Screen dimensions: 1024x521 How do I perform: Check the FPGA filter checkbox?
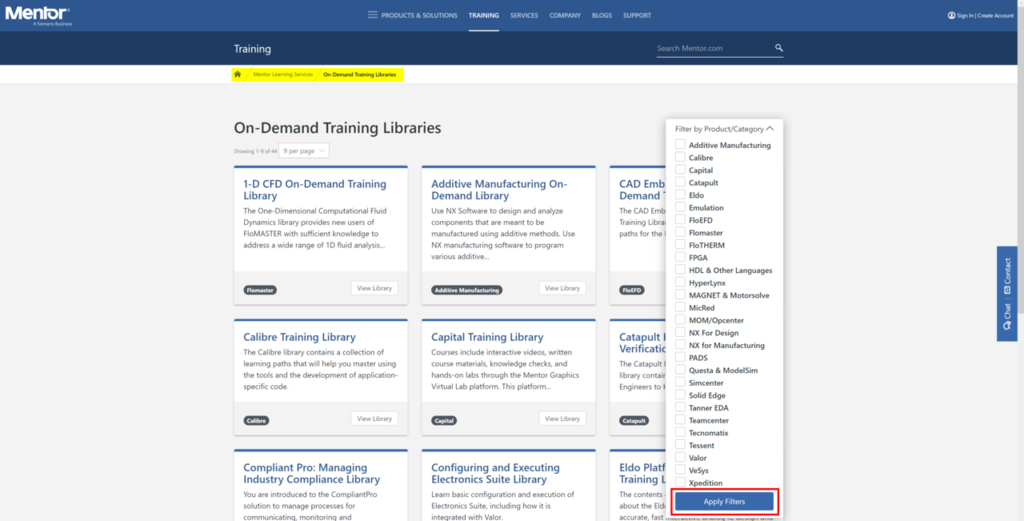680,257
